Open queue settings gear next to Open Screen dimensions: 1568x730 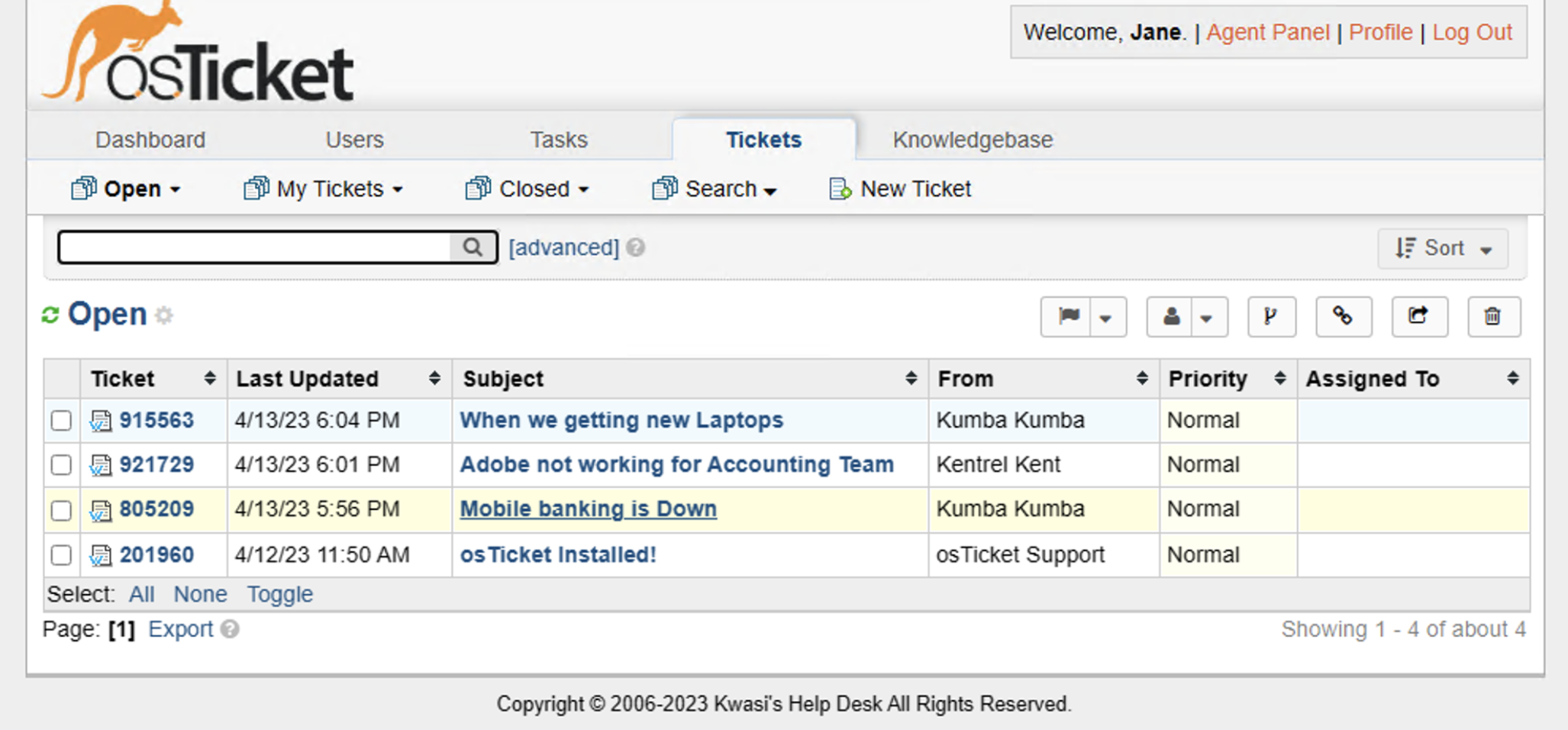coord(164,315)
